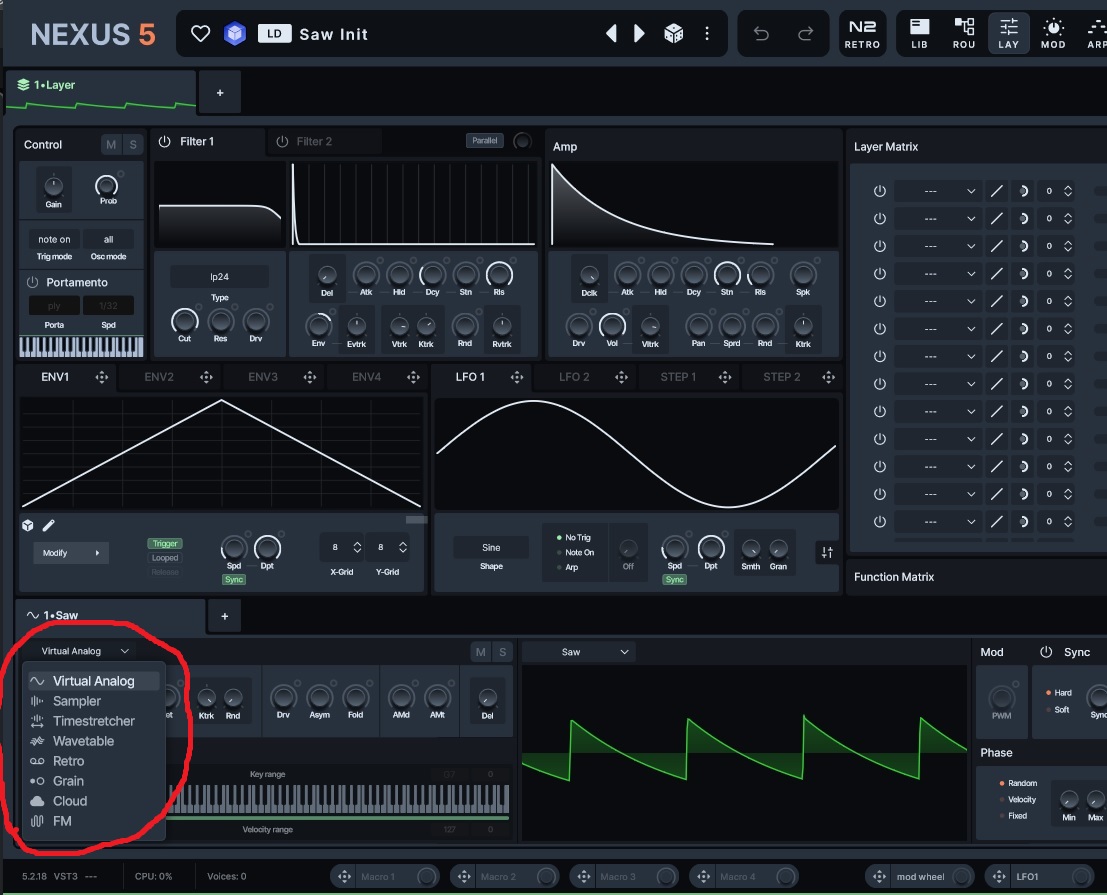Click mod wheel drag handle icon
The width and height of the screenshot is (1107, 895).
coord(879,877)
